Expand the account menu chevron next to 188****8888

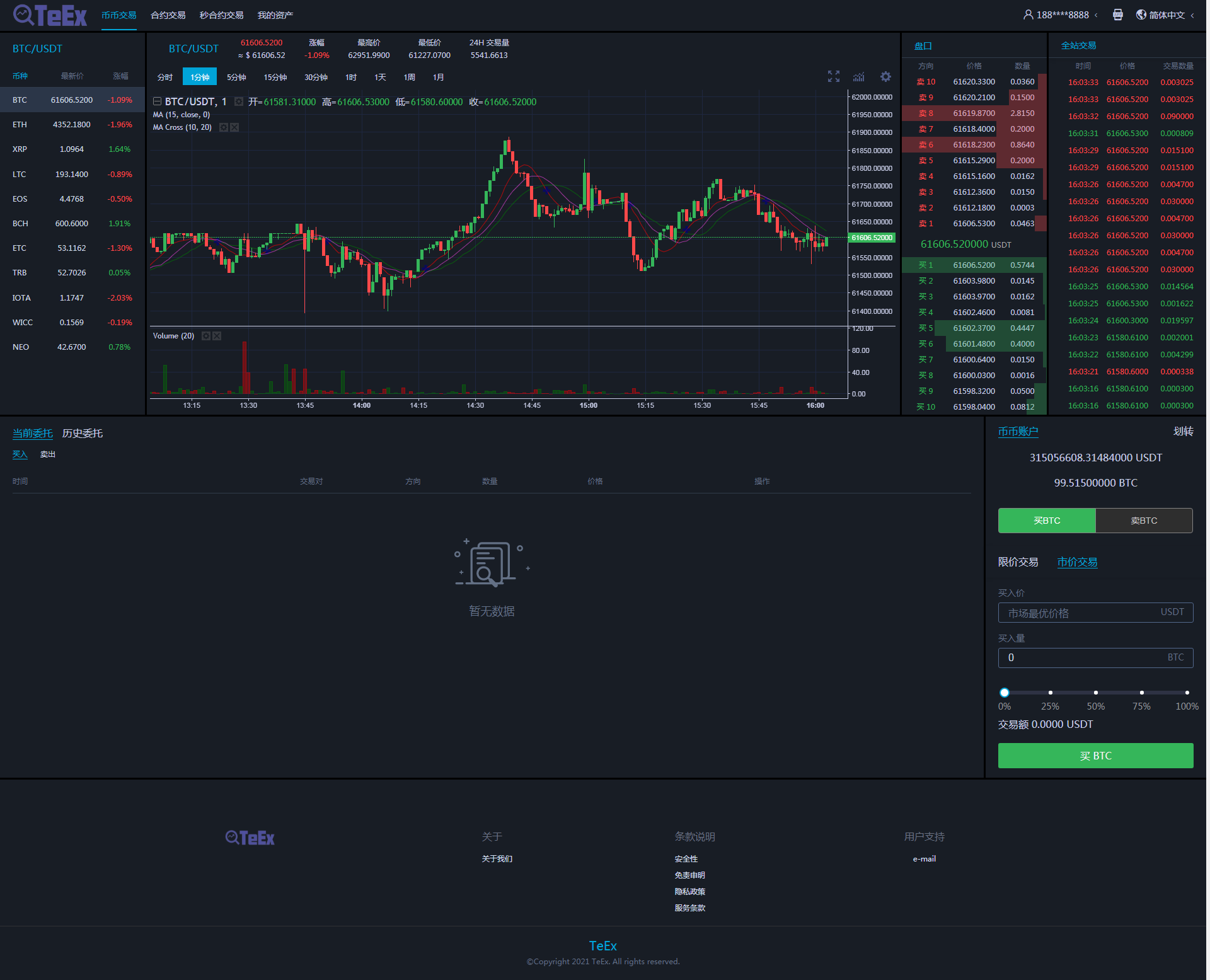tap(1096, 15)
